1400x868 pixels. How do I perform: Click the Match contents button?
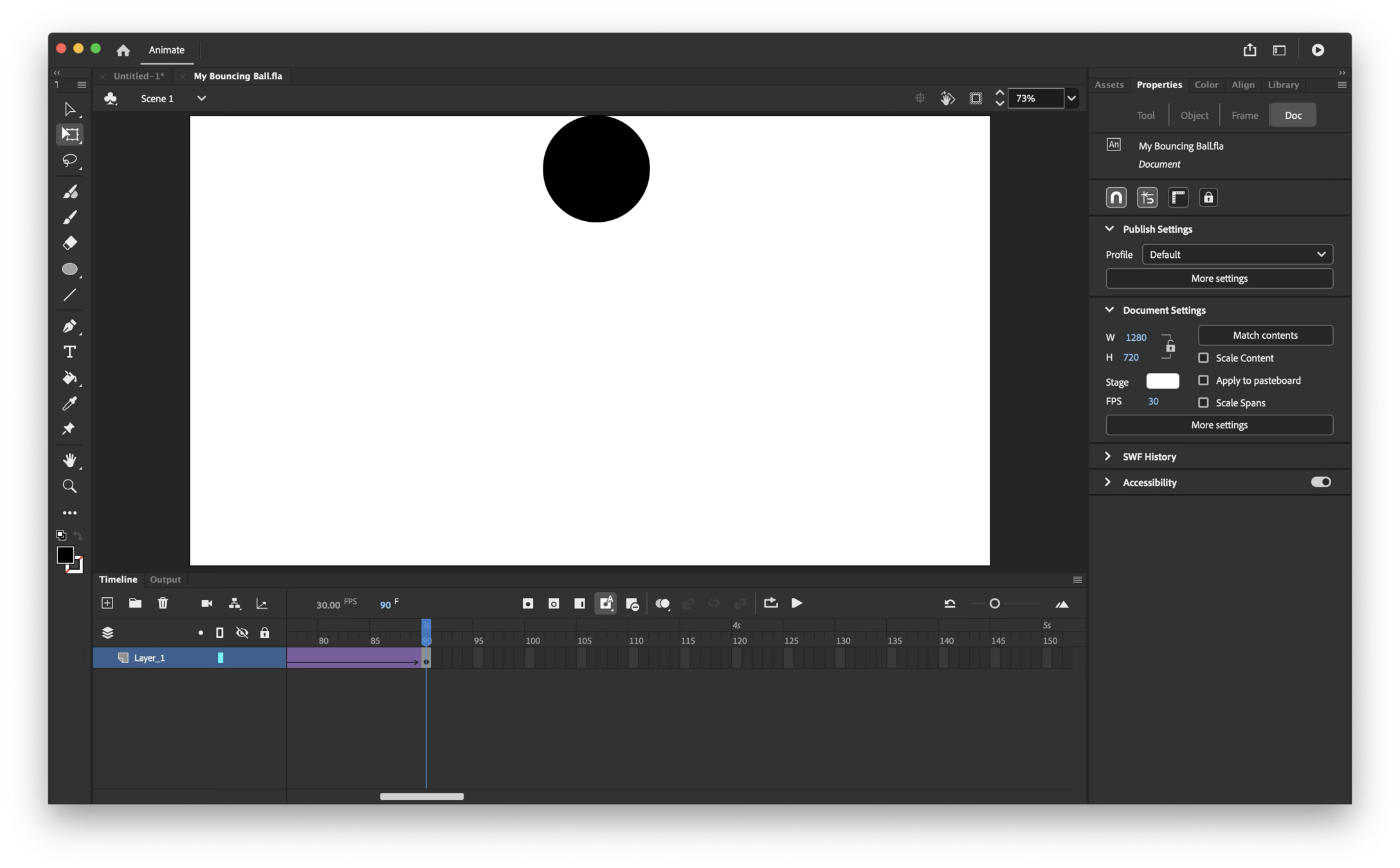tap(1264, 336)
